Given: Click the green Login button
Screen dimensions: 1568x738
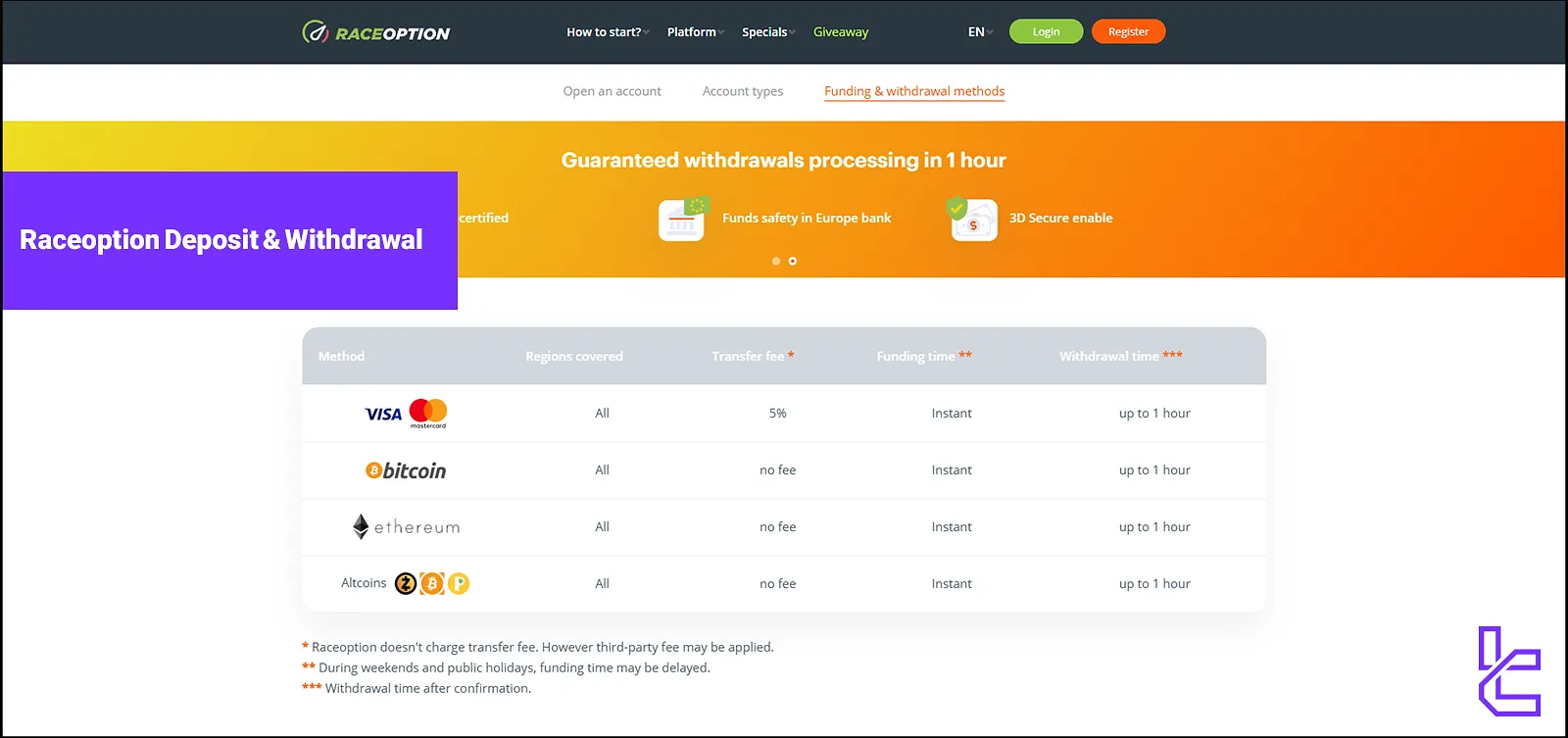Looking at the screenshot, I should tap(1046, 31).
